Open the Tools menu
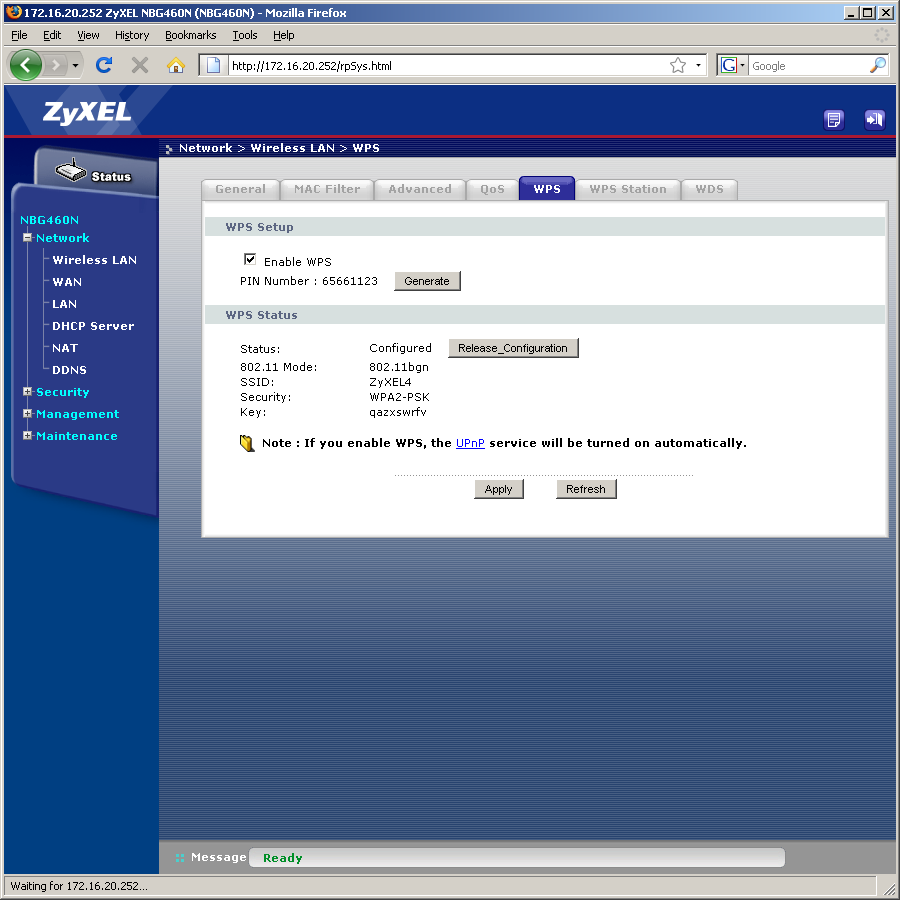The height and width of the screenshot is (900, 900). tap(245, 36)
